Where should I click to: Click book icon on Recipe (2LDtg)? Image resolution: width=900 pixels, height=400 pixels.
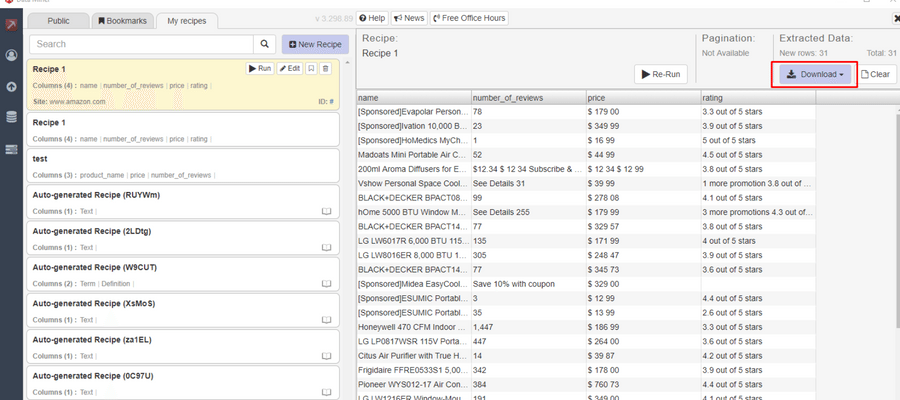click(x=326, y=247)
